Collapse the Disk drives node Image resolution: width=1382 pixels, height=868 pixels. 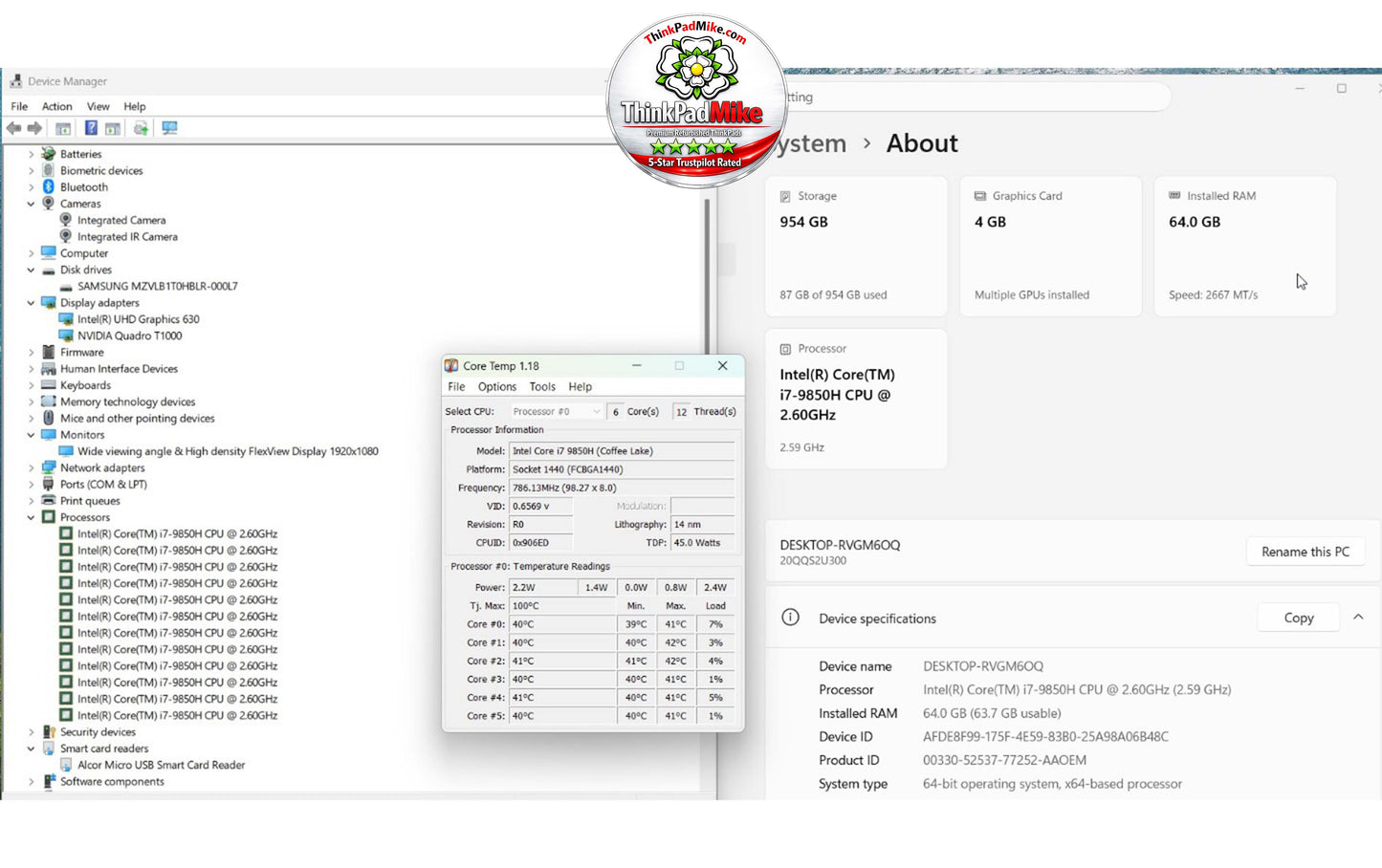(x=31, y=270)
